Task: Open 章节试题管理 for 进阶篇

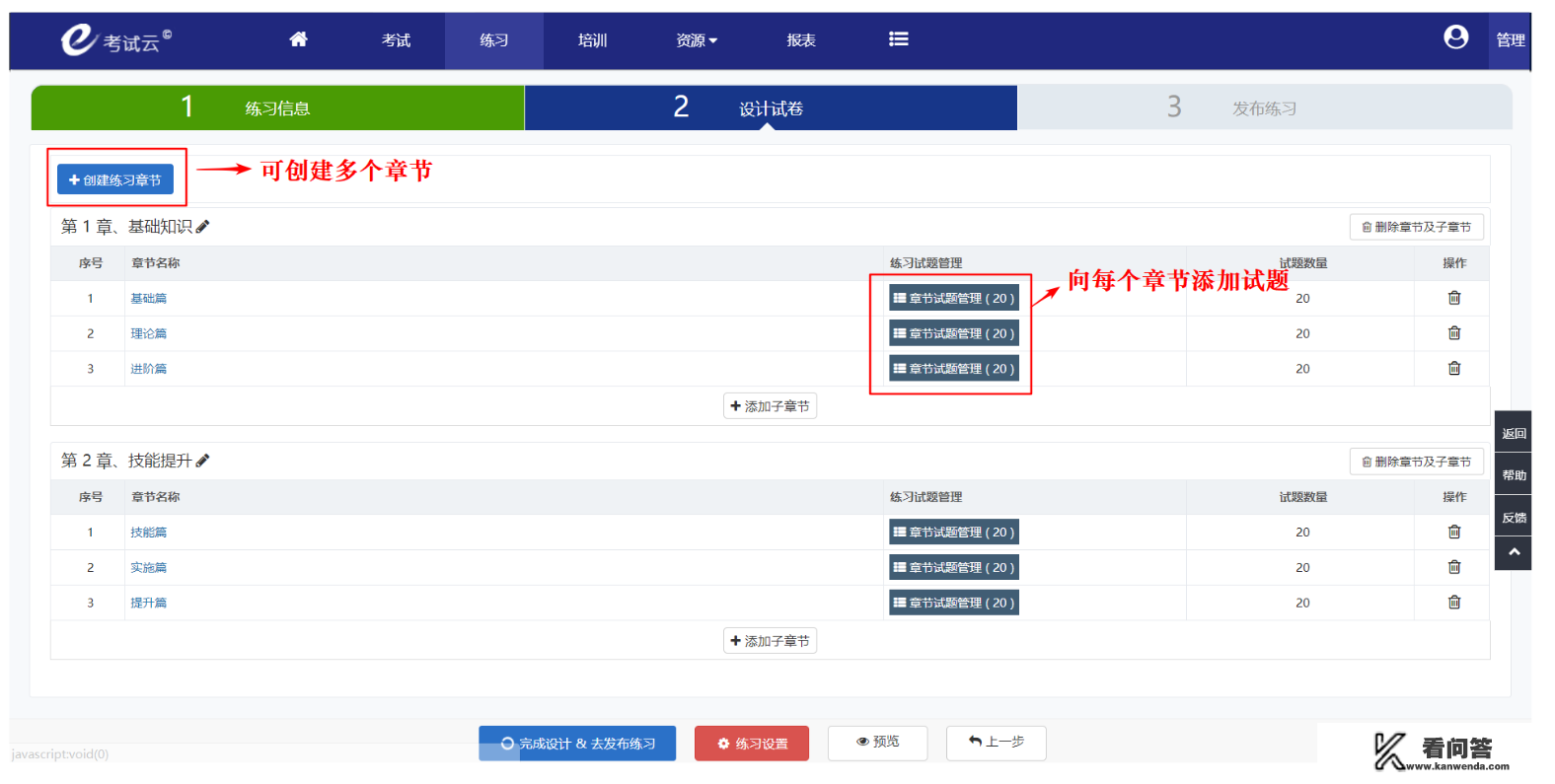Action: pos(953,369)
